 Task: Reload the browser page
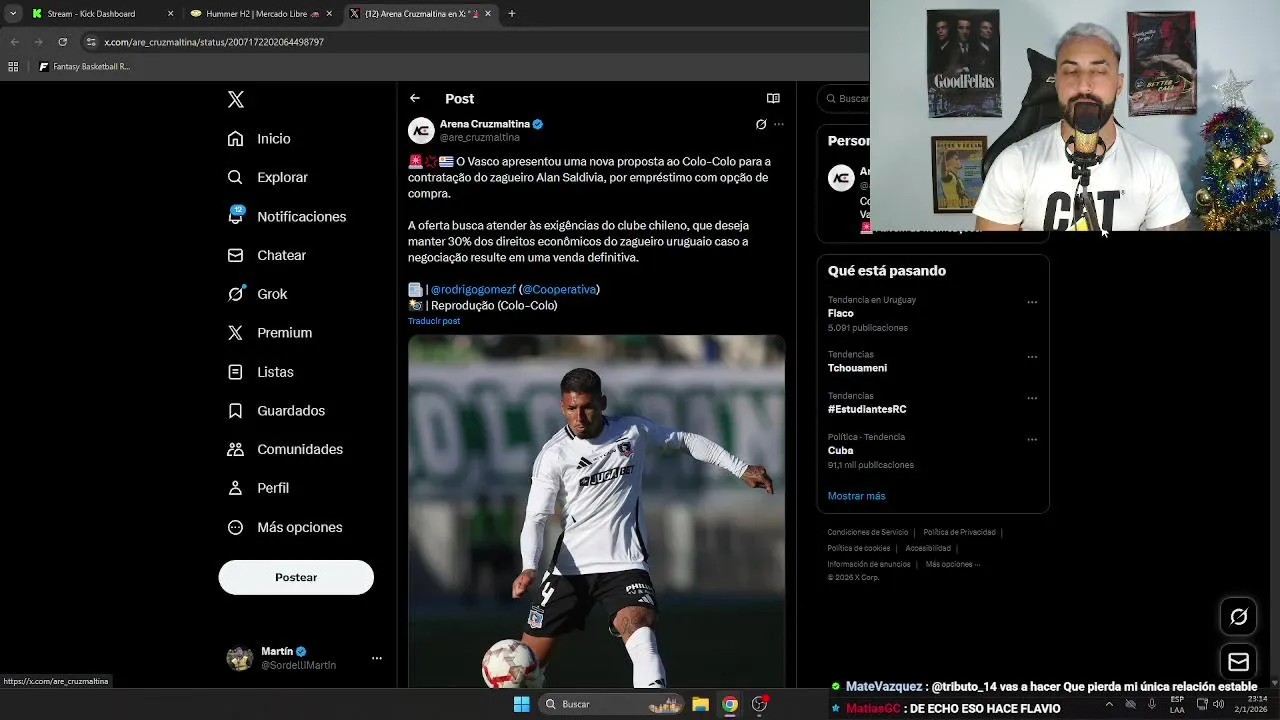point(62,42)
